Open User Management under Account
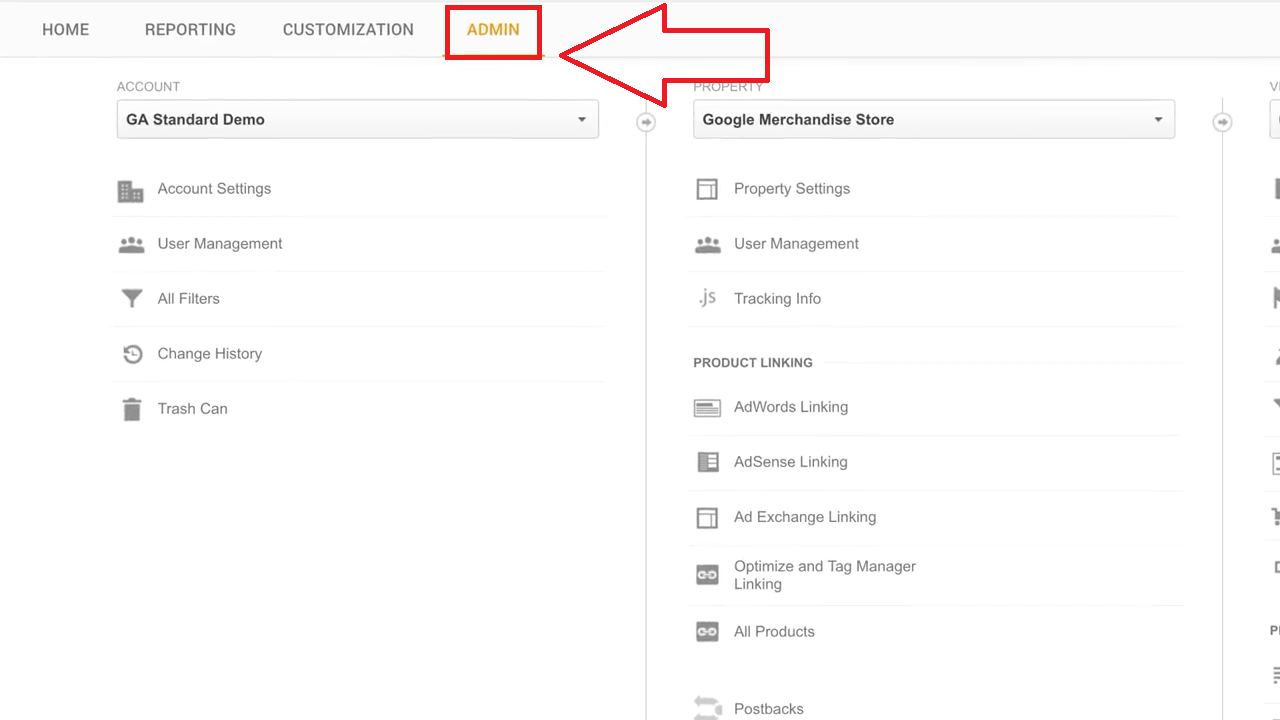The height and width of the screenshot is (720, 1280). coord(220,244)
